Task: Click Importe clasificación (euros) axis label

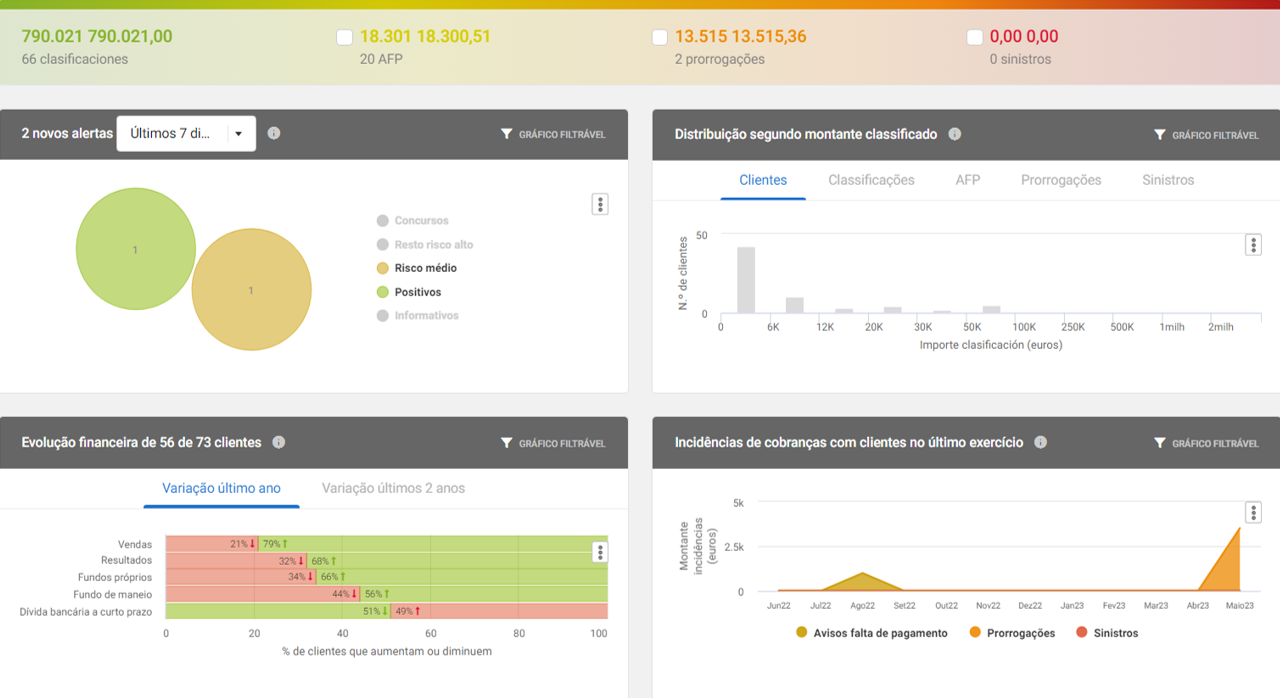Action: (991, 345)
